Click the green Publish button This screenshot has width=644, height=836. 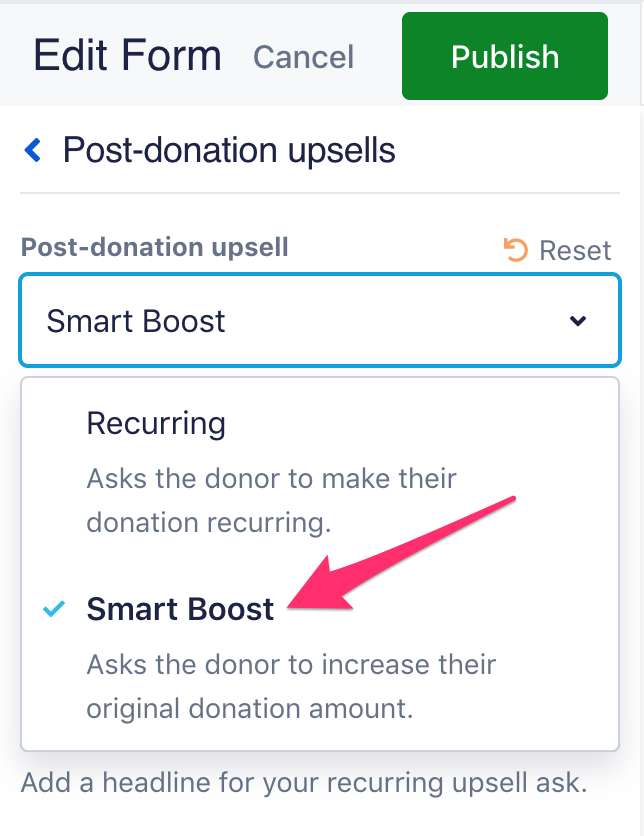[x=504, y=57]
